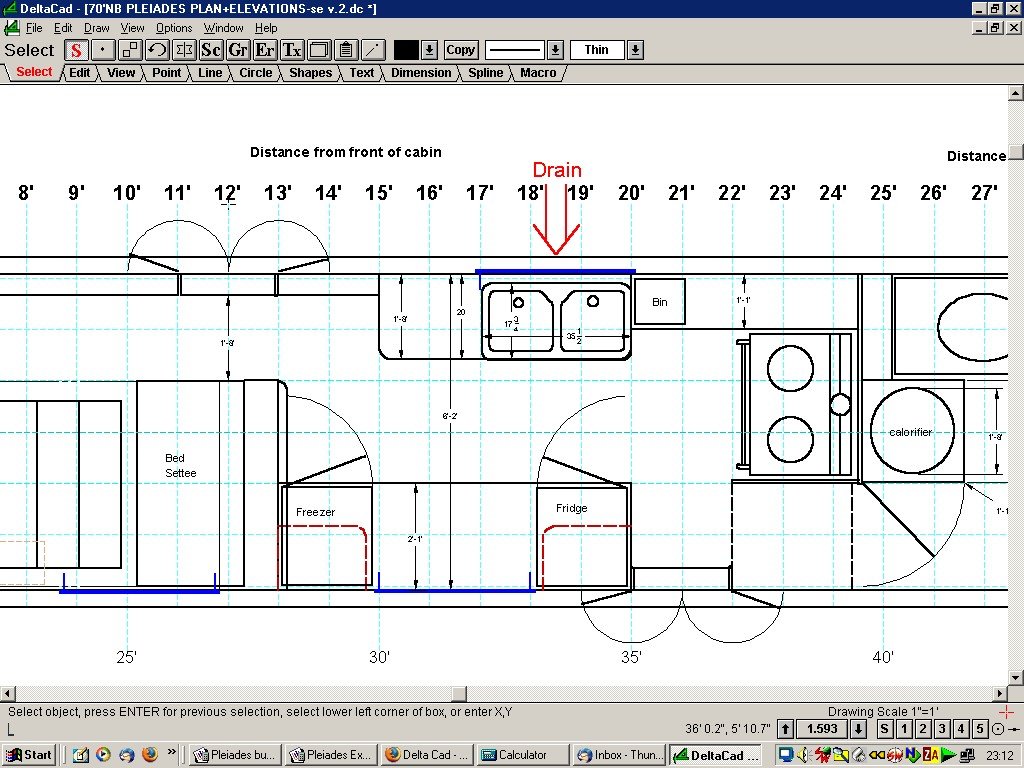
Task: Select the Sc scale tool
Action: coord(210,50)
